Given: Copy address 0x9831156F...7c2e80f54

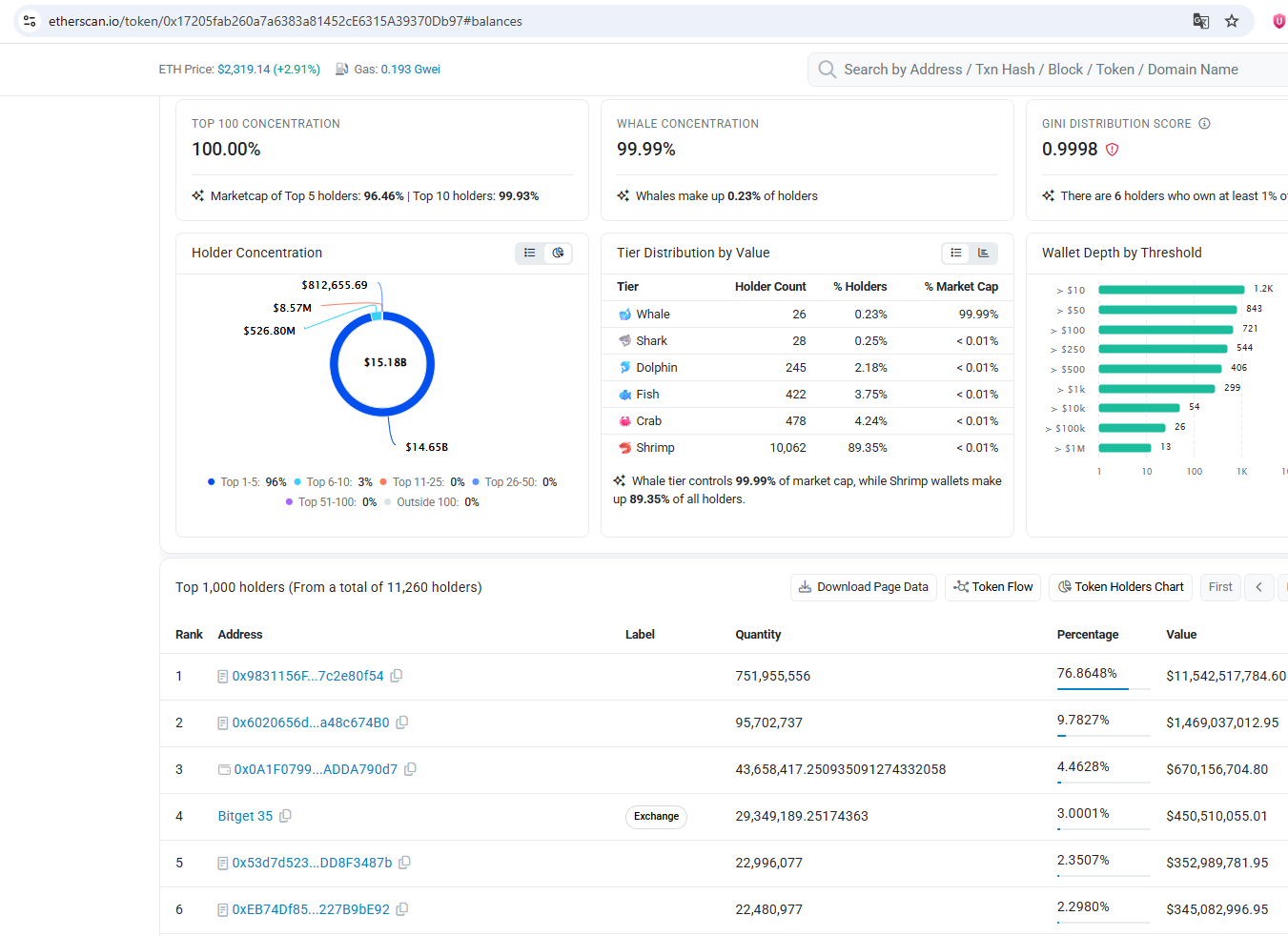Looking at the screenshot, I should click(x=397, y=676).
